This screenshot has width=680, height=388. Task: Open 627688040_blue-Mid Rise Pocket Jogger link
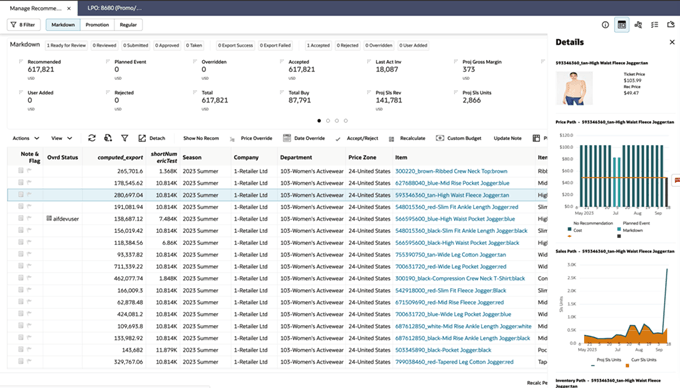click(452, 183)
